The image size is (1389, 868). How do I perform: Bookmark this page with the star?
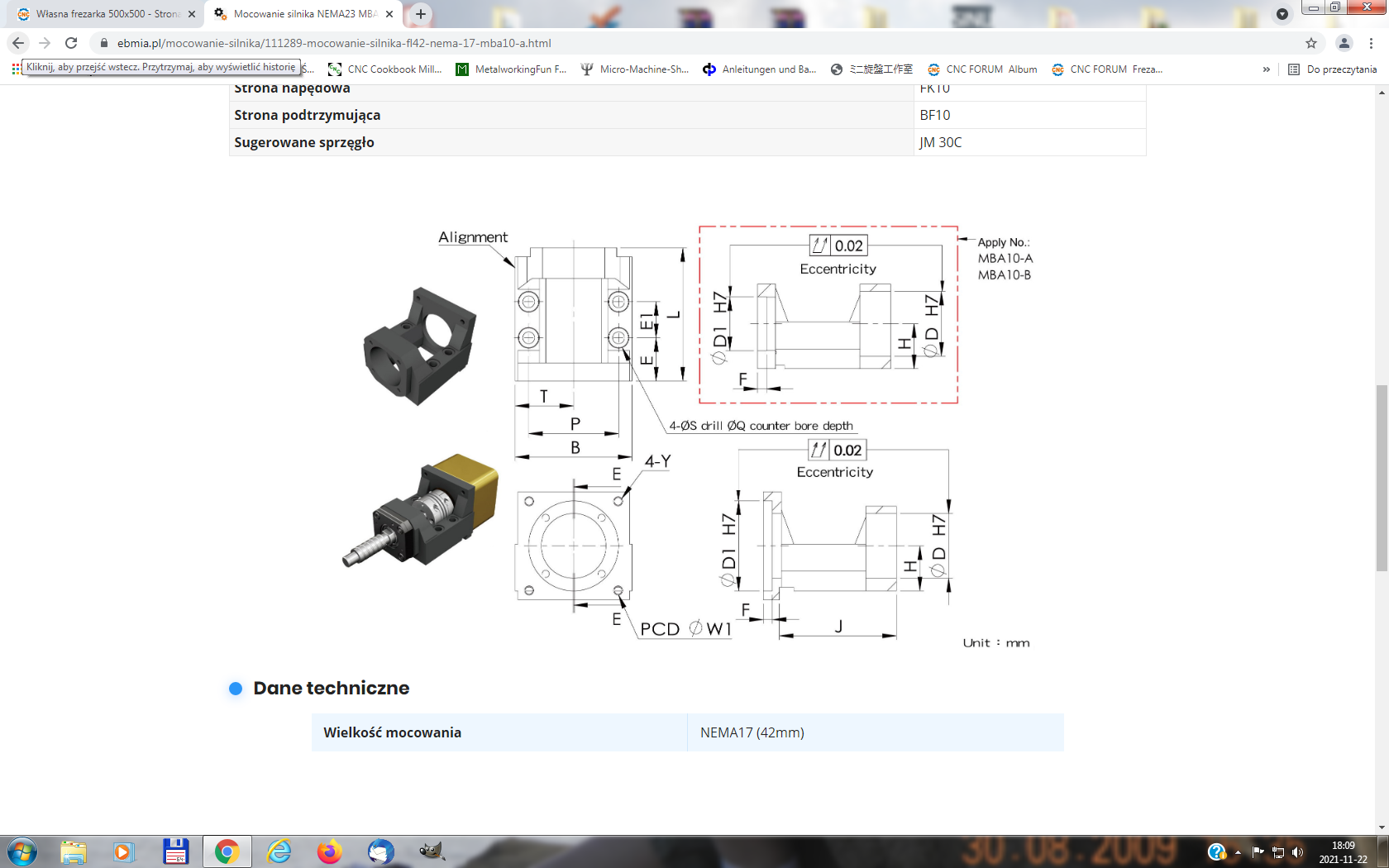coord(1311,43)
